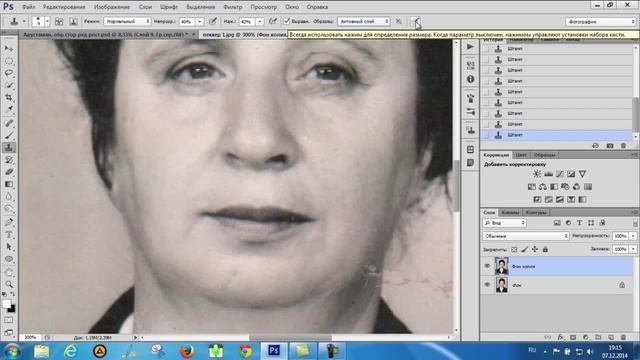The width and height of the screenshot is (640, 360).
Task: Toggle visibility of Фон layer
Action: click(x=487, y=285)
